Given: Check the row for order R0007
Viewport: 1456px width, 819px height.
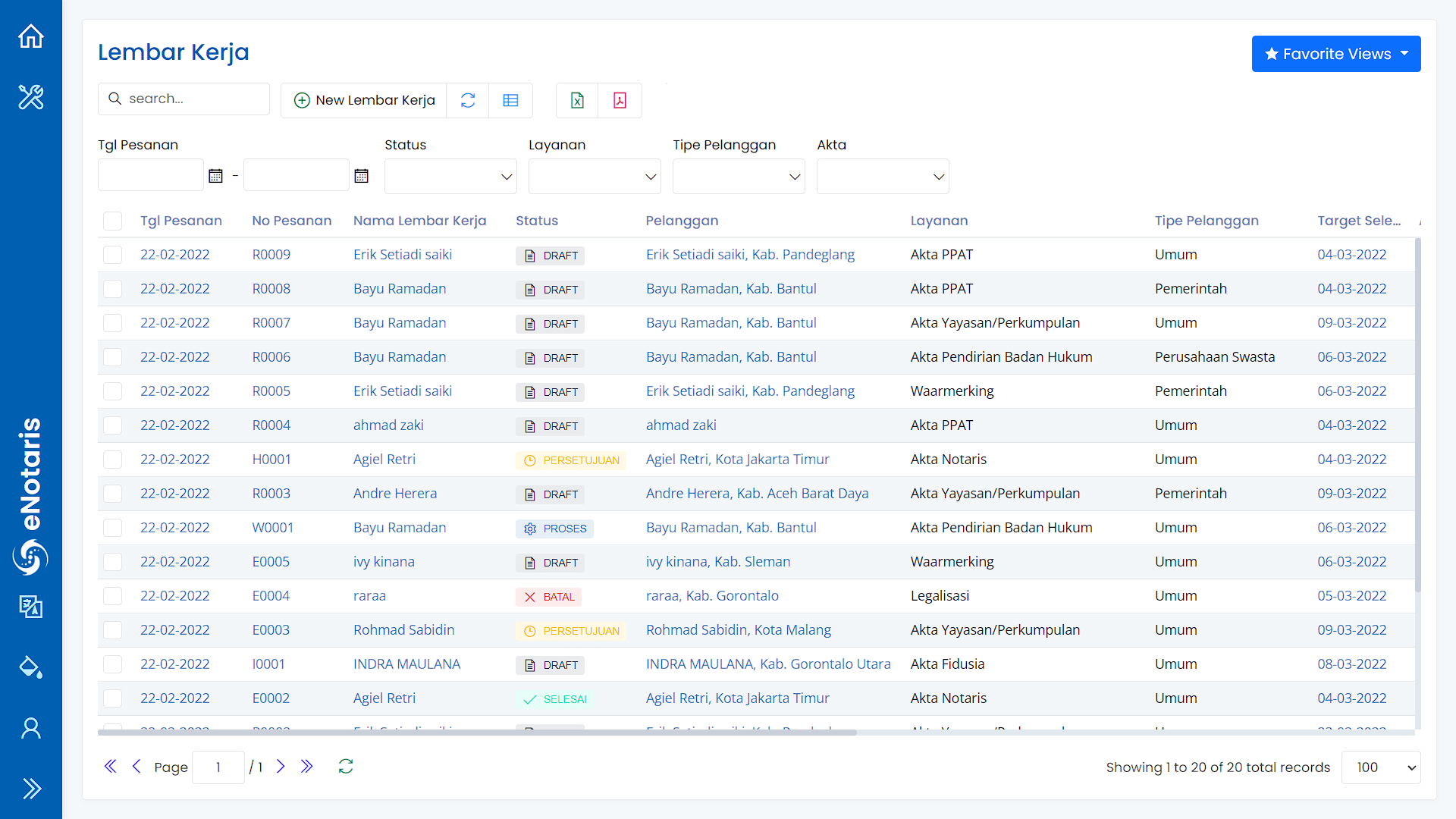Looking at the screenshot, I should pyautogui.click(x=112, y=323).
